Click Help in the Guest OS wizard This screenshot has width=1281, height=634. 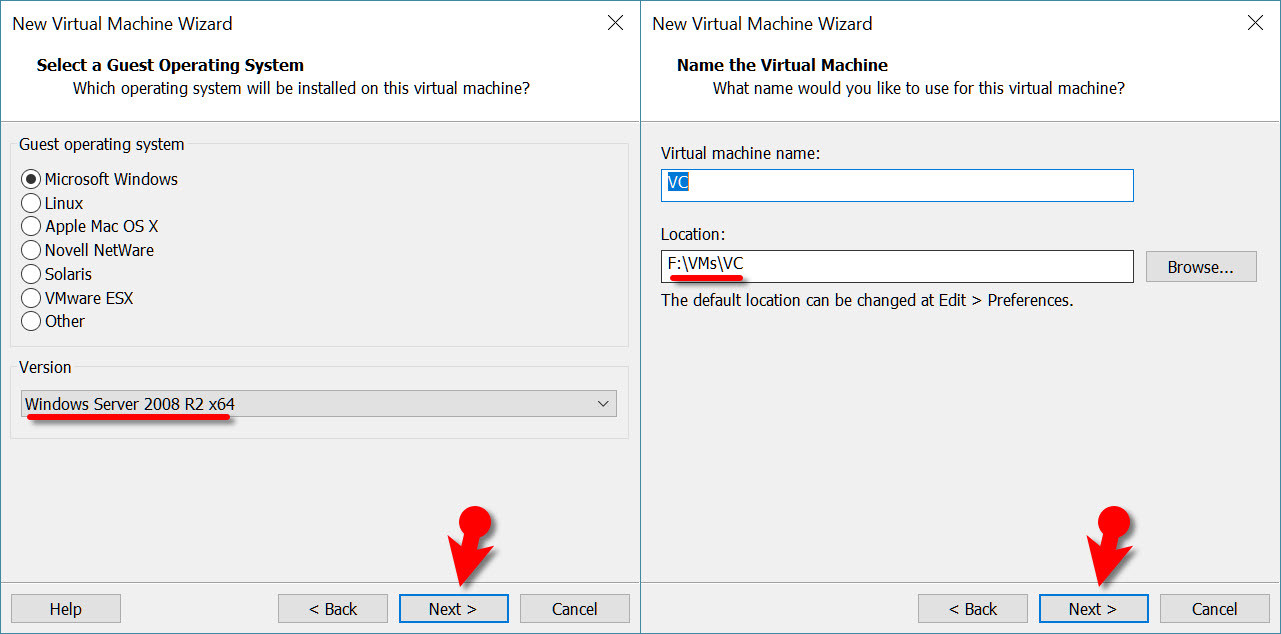66,609
